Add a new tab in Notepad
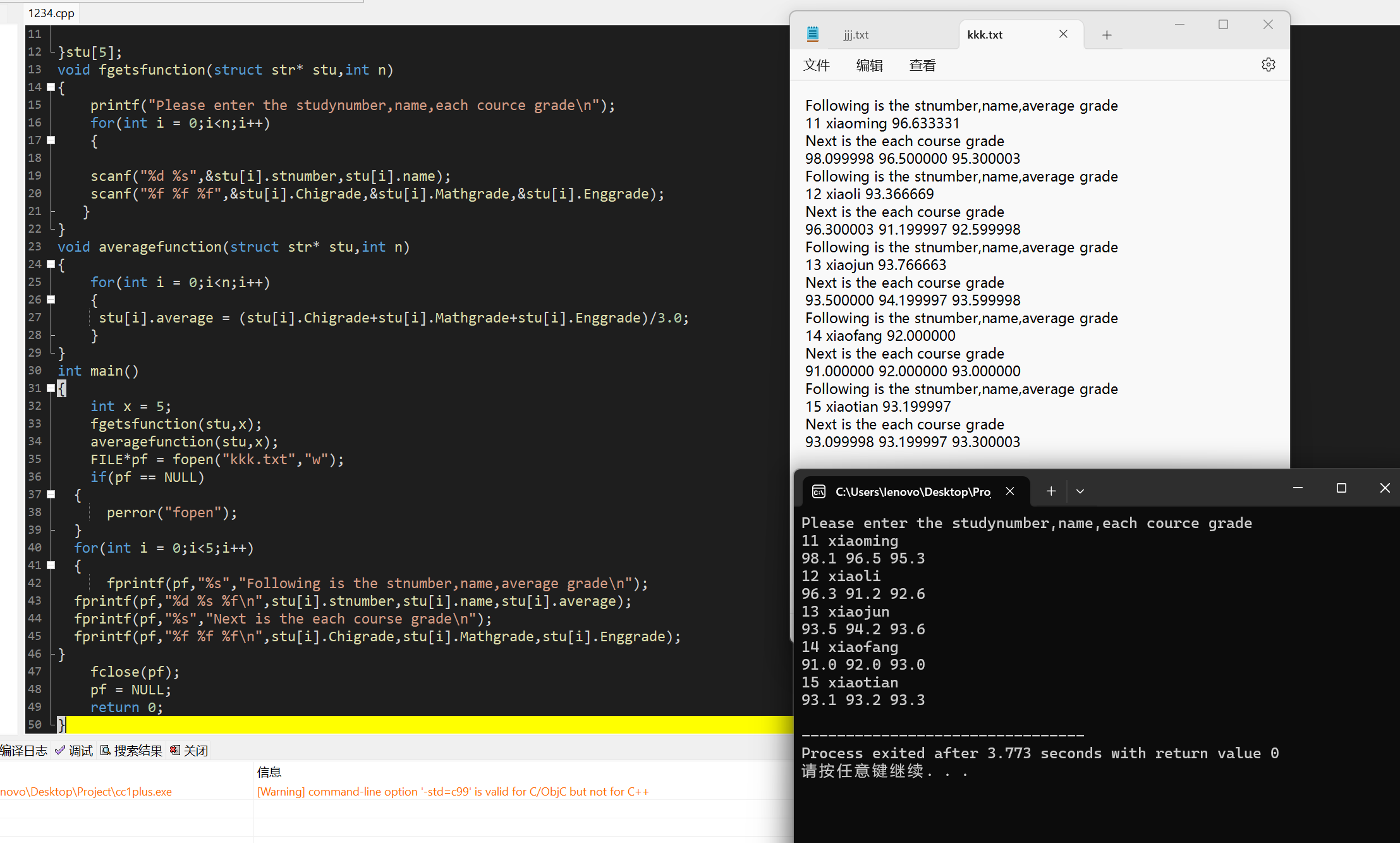This screenshot has width=1400, height=843. tap(1107, 35)
